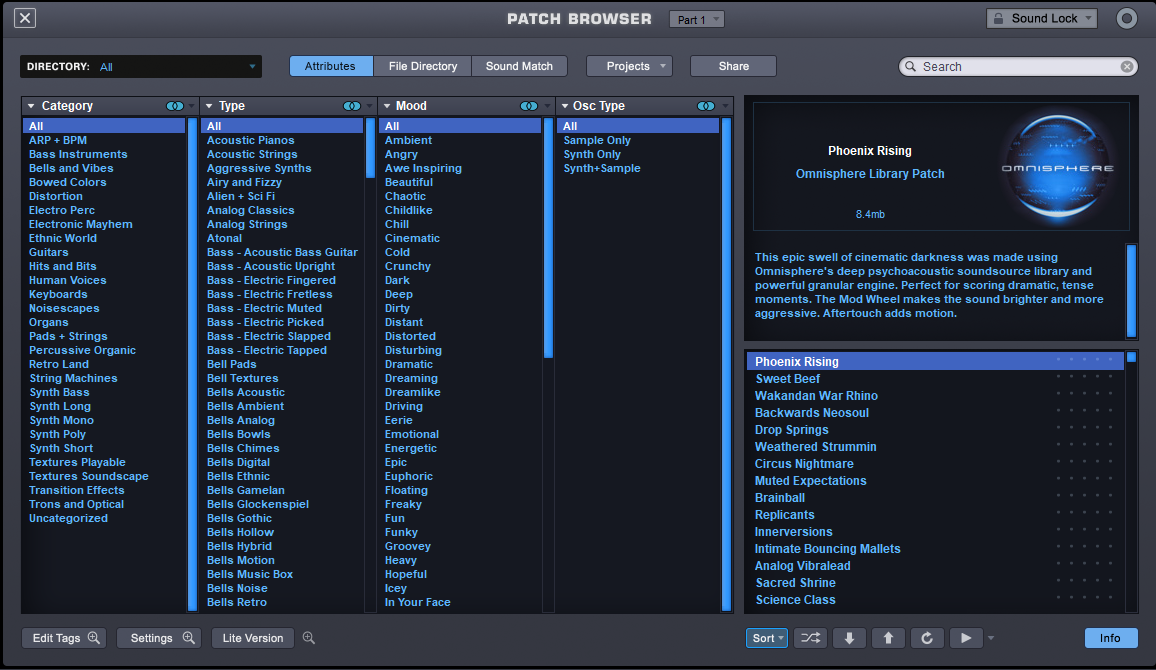Switch to the File Directory tab
This screenshot has height=670, width=1156.
pyautogui.click(x=422, y=66)
